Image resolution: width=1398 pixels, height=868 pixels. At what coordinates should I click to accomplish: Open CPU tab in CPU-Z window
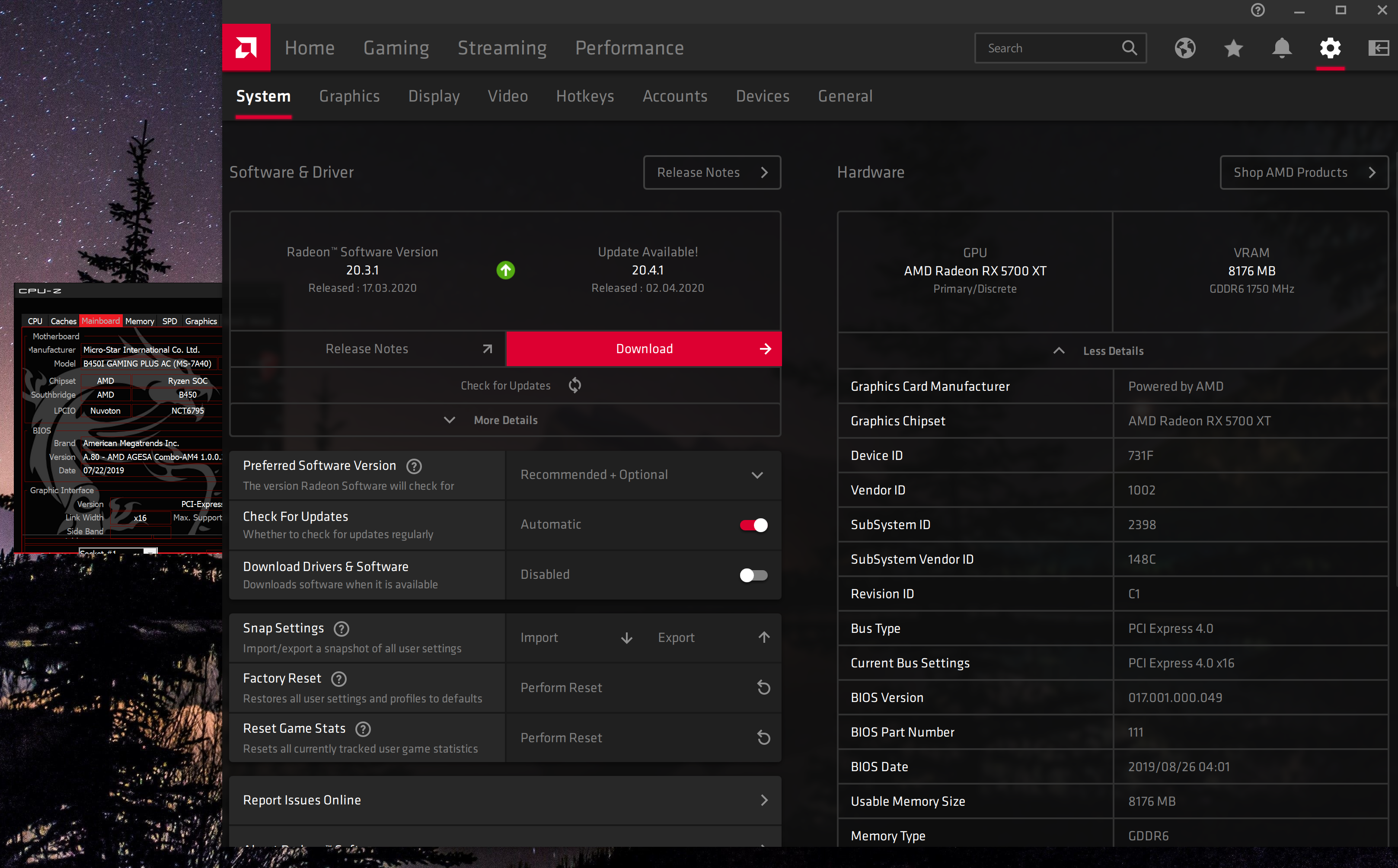tap(35, 322)
